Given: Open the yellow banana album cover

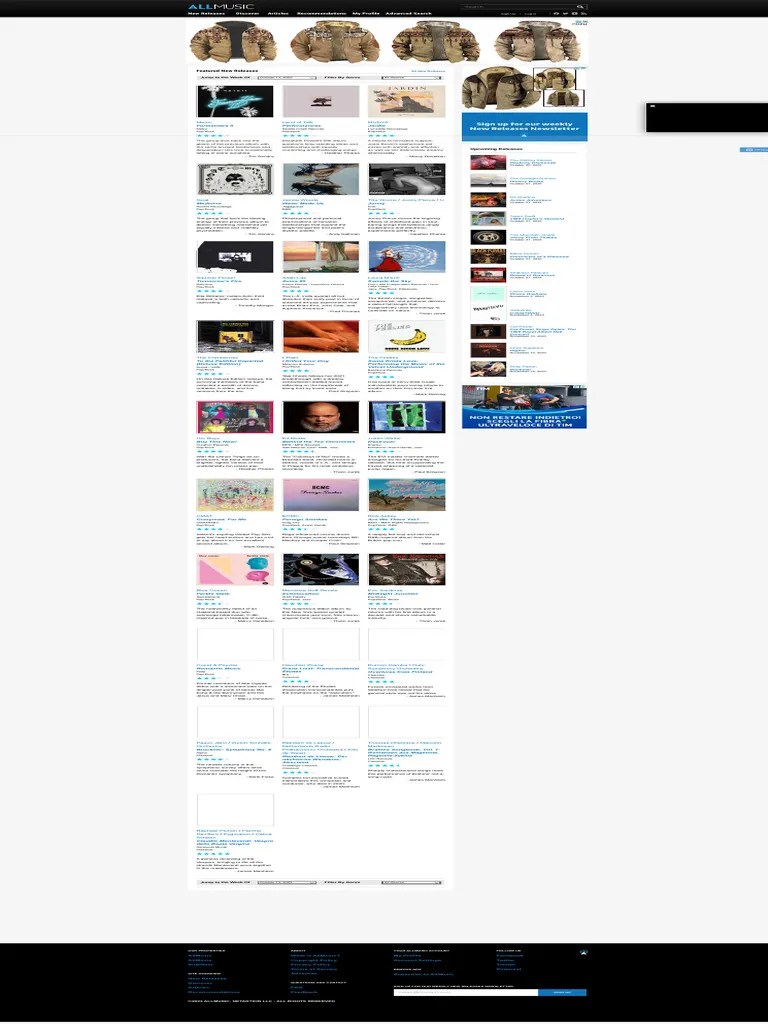Looking at the screenshot, I should tap(407, 336).
